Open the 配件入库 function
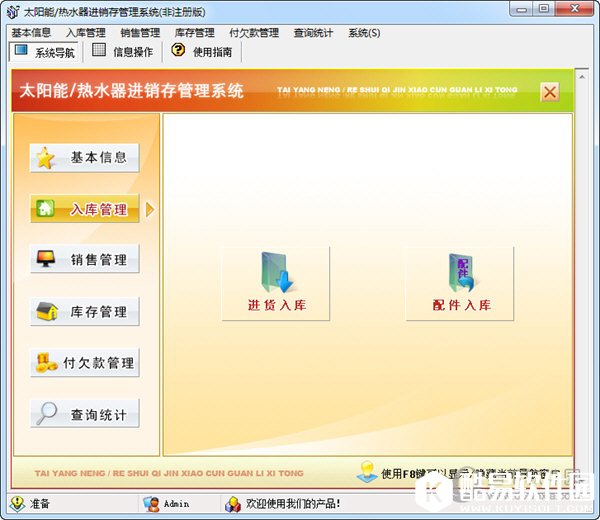Viewport: 600px width, 520px height. (460, 284)
